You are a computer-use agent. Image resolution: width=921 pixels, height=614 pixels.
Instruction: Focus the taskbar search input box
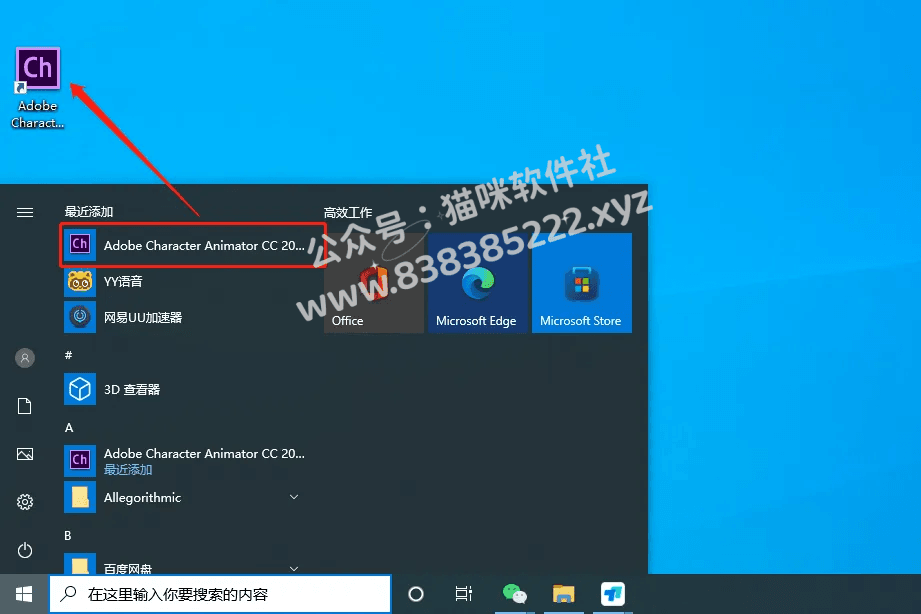tap(220, 594)
